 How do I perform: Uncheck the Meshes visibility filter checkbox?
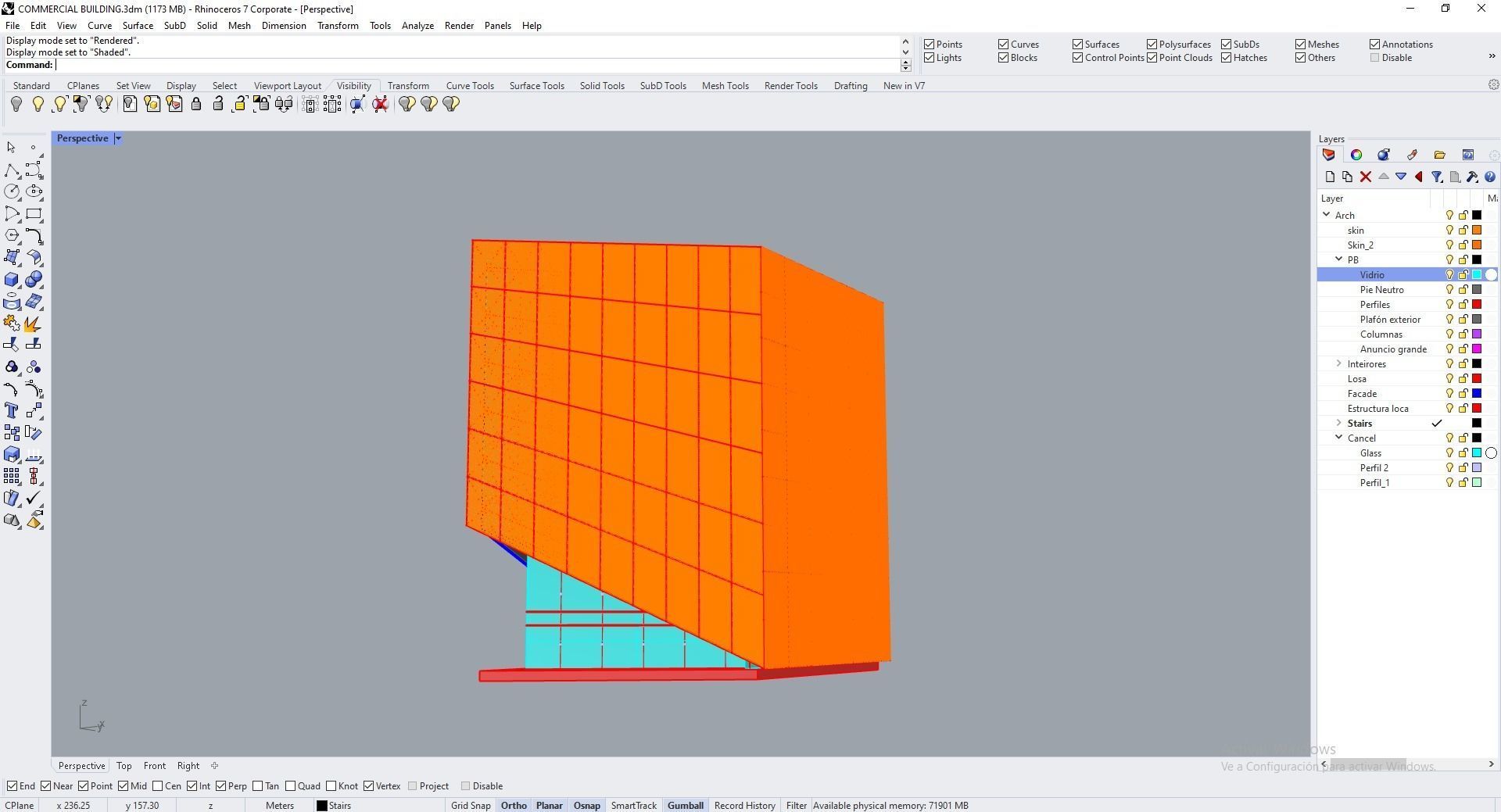tap(1301, 45)
